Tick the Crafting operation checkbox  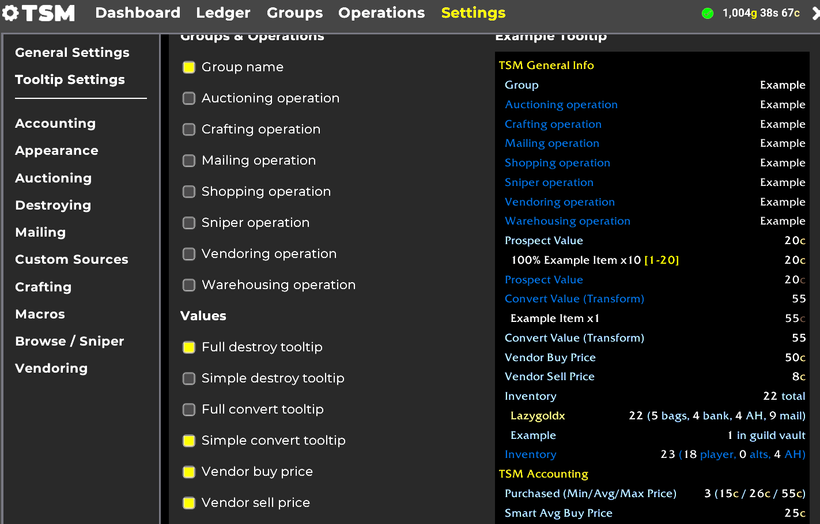pos(189,129)
